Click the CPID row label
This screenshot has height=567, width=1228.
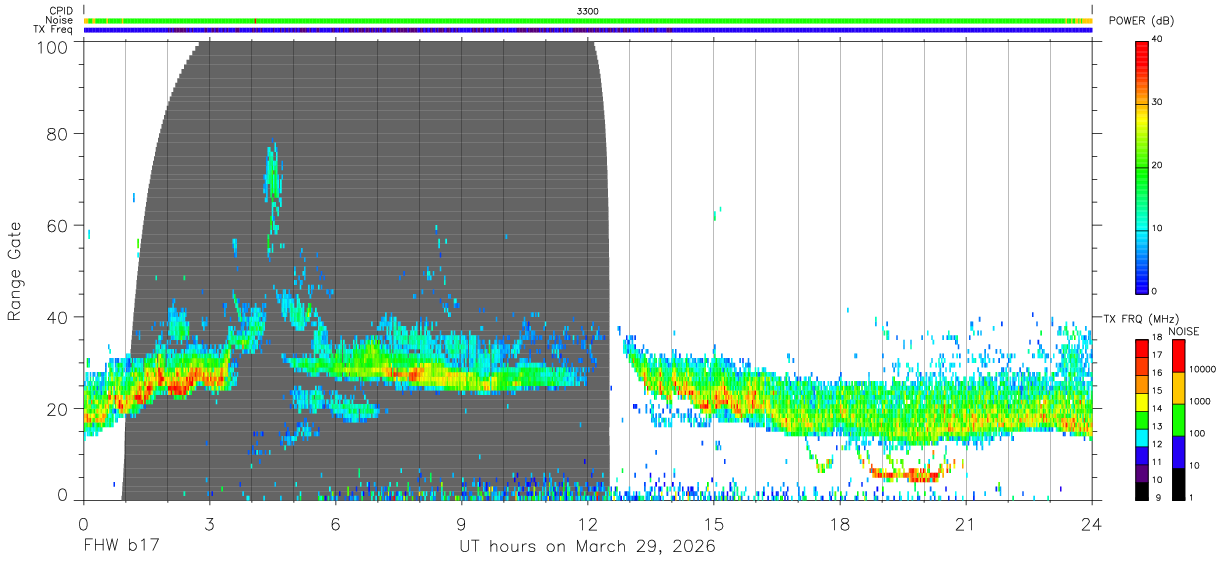[x=62, y=11]
